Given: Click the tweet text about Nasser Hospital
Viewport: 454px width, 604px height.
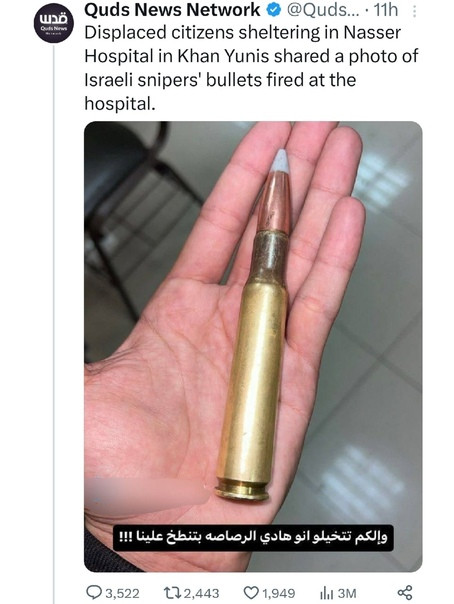Looking at the screenshot, I should pos(251,68).
